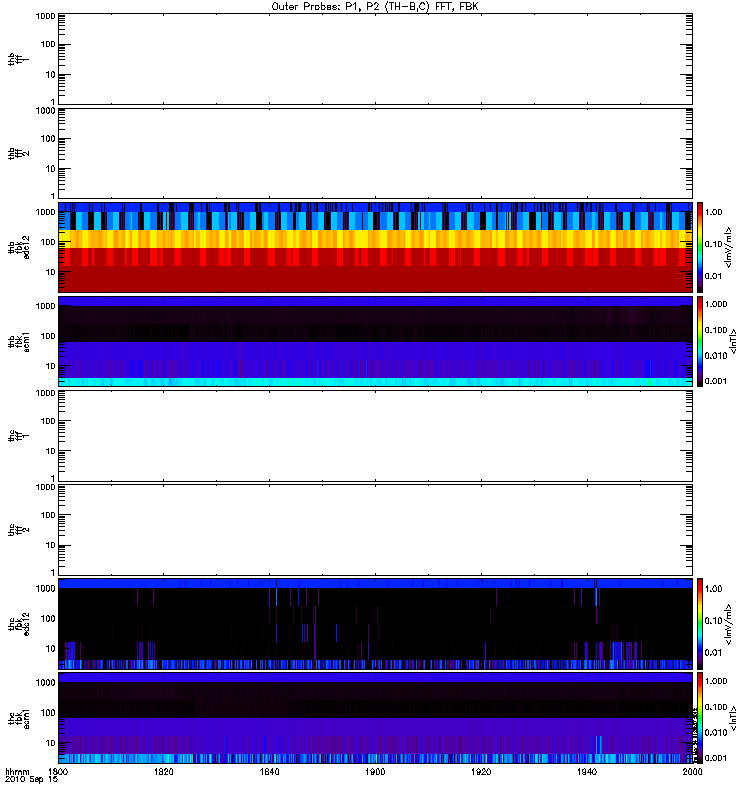This screenshot has height=800, width=750.
Task: Click the '1.000' label on thb scm1 color bar
Action: click(716, 304)
